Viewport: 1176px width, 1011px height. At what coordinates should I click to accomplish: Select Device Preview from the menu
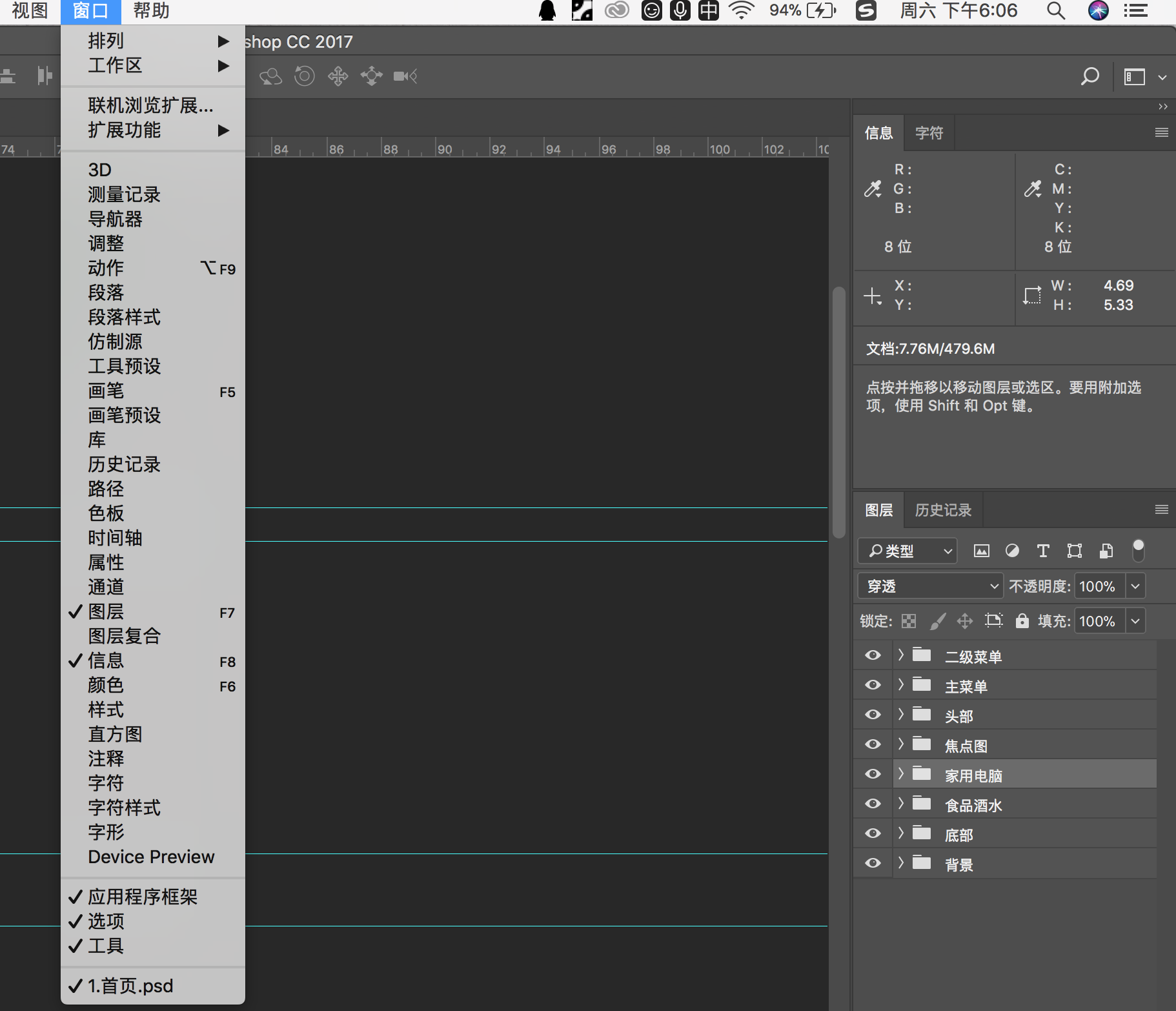coord(150,857)
